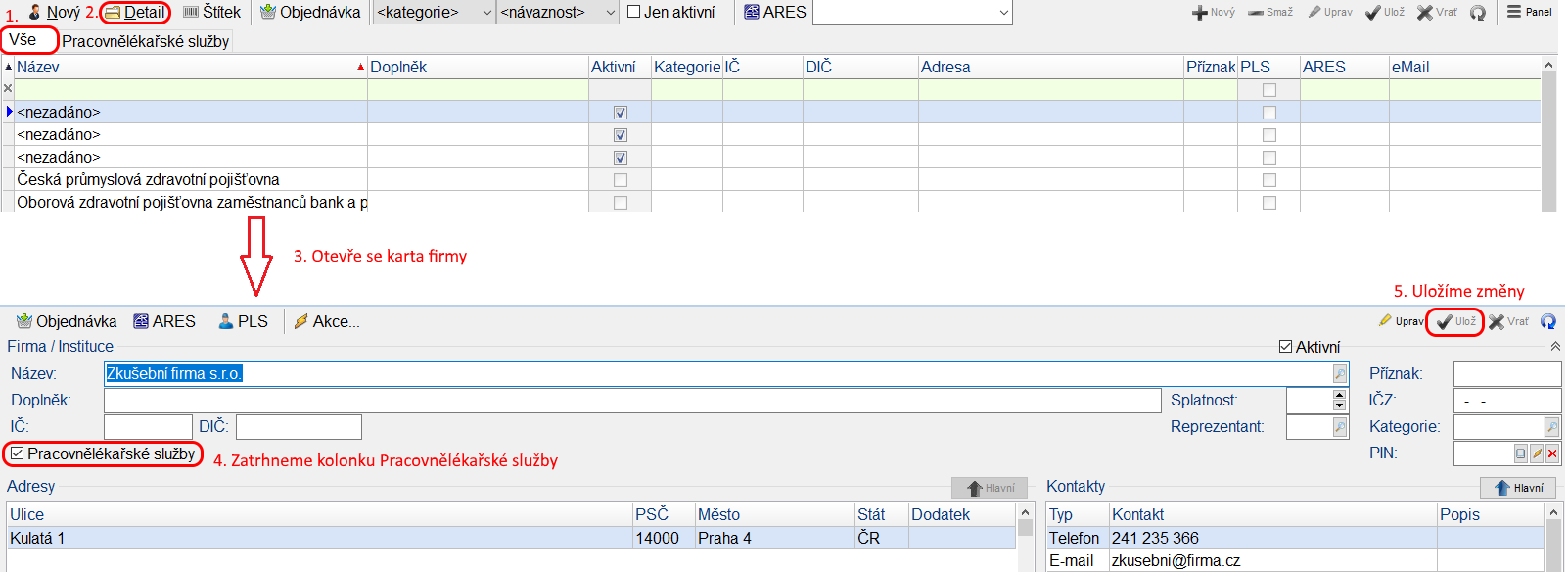Select the Vše tab
Screen dimensions: 1568x572
click(x=23, y=40)
